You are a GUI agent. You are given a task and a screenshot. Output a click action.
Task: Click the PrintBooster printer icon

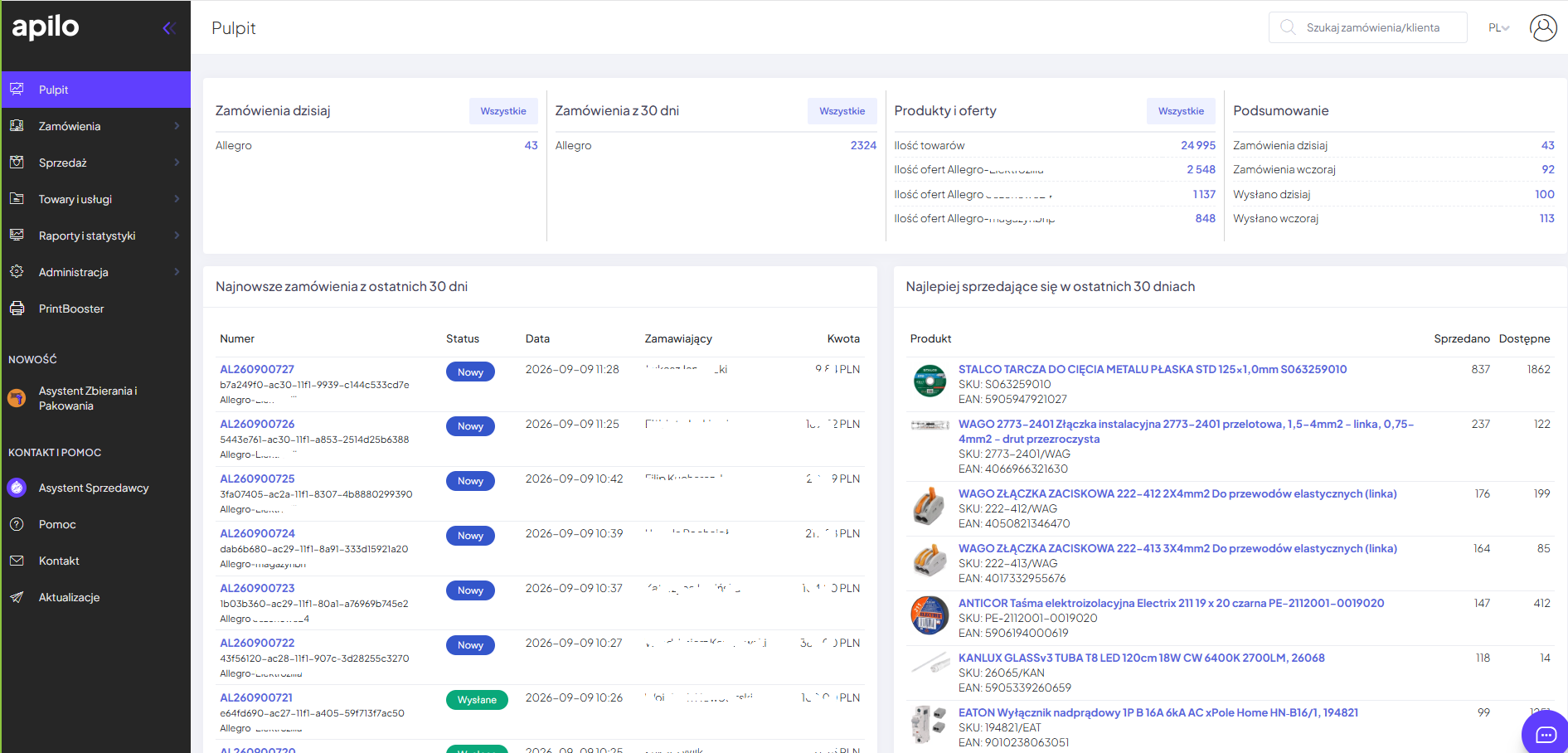tap(17, 308)
